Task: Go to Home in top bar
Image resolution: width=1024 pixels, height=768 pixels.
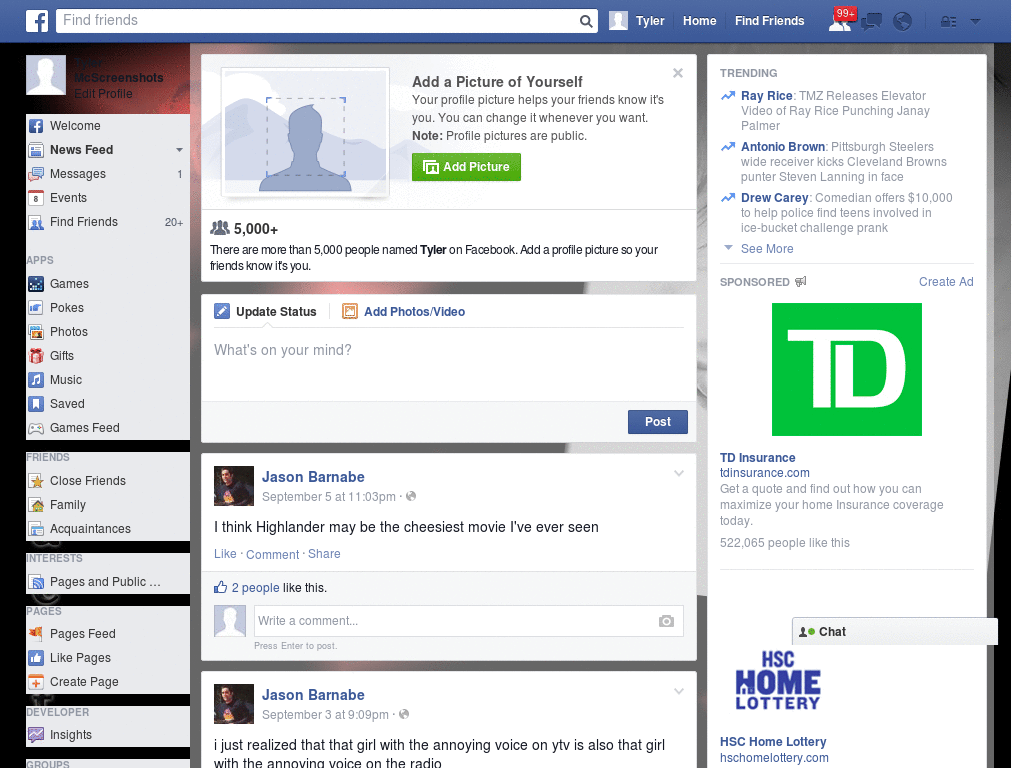Action: (x=699, y=21)
